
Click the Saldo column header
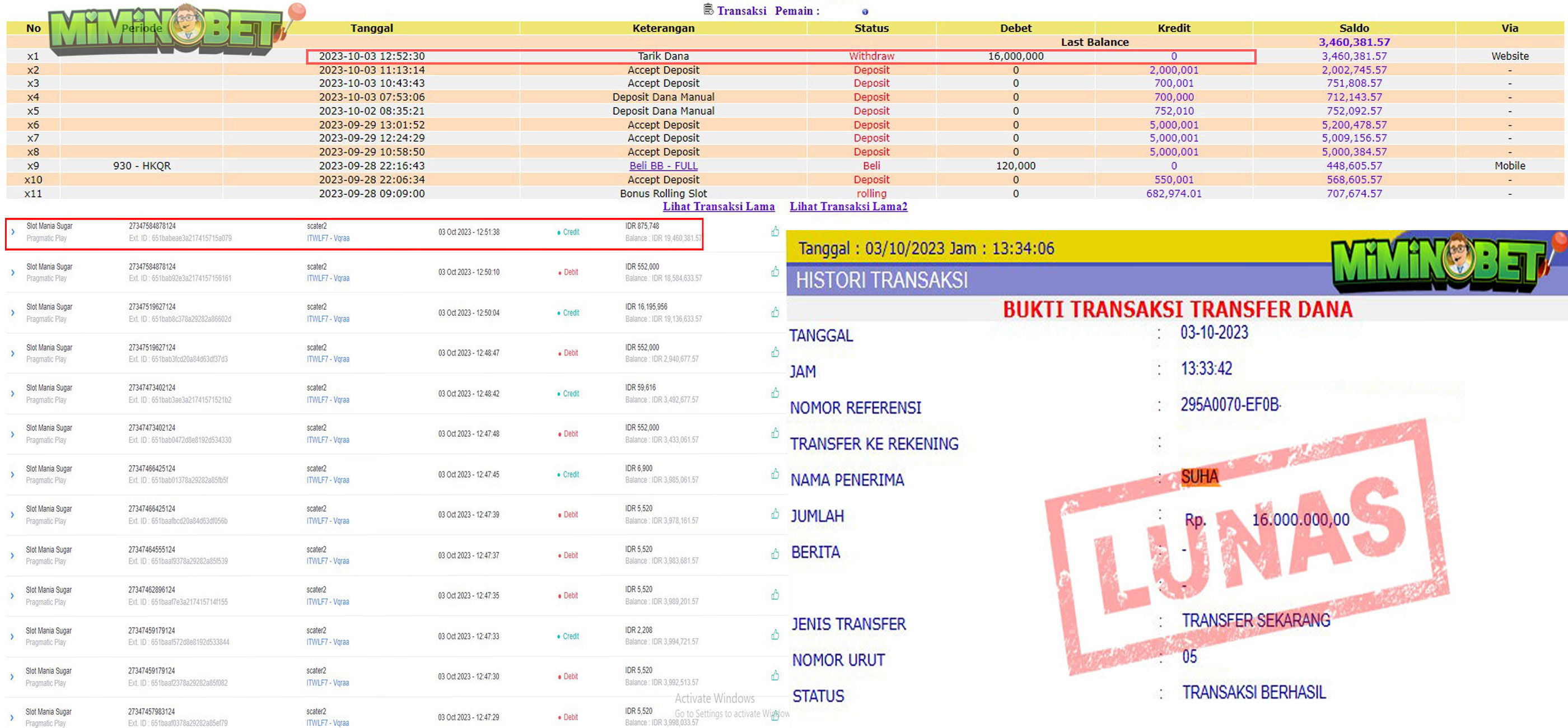[x=1354, y=28]
